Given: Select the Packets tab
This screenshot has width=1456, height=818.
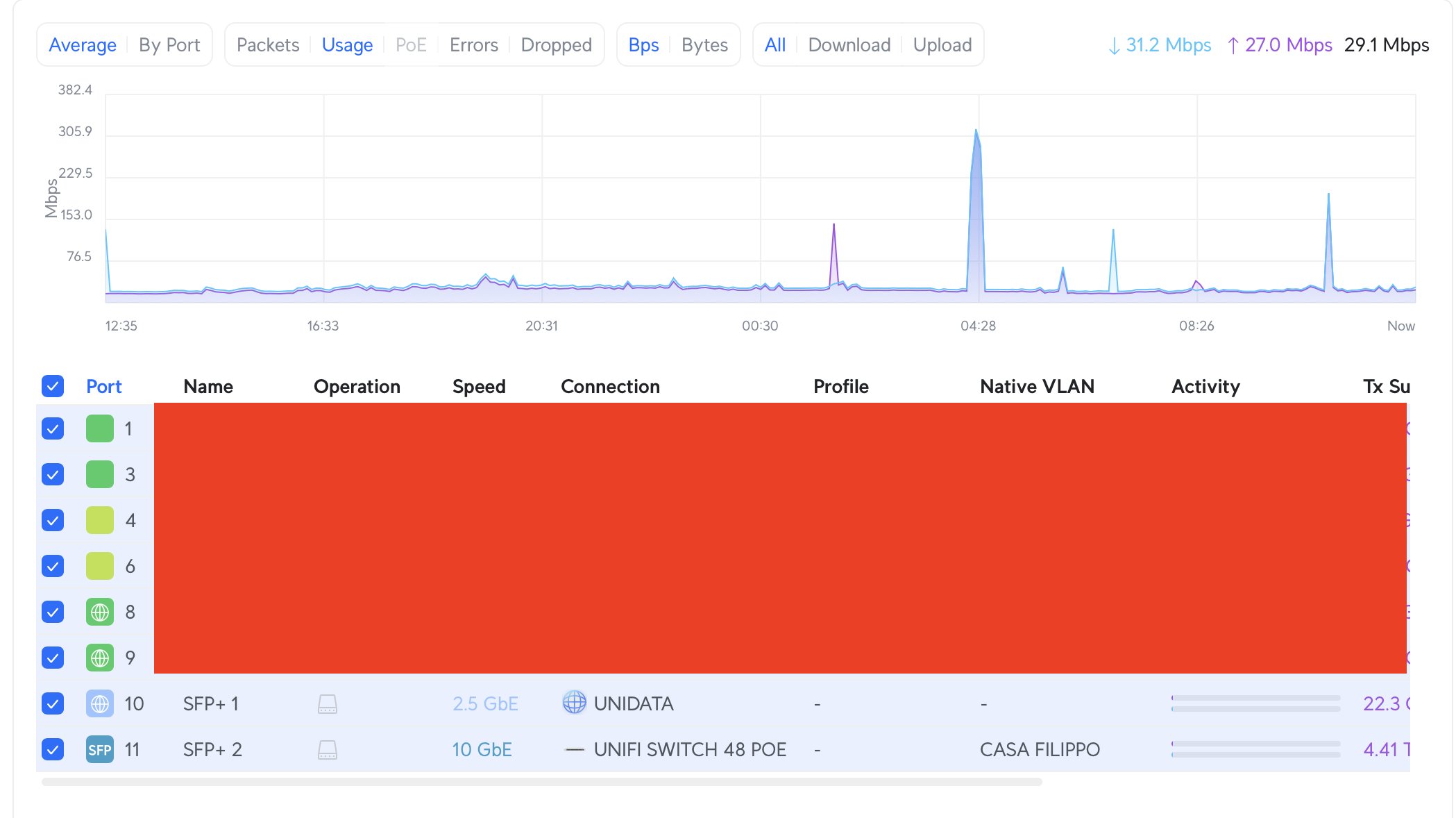Looking at the screenshot, I should coord(267,45).
